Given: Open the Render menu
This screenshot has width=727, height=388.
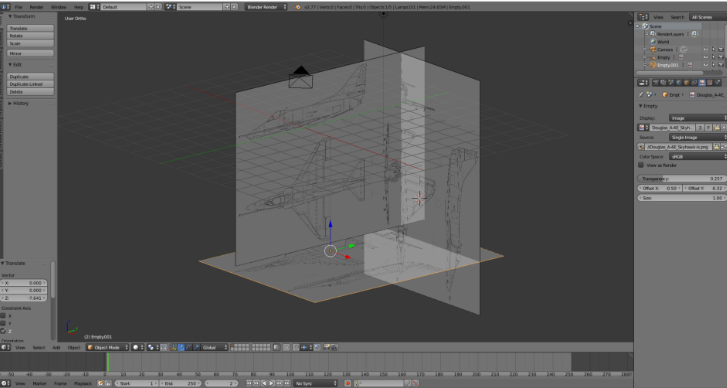Looking at the screenshot, I should (37, 7).
